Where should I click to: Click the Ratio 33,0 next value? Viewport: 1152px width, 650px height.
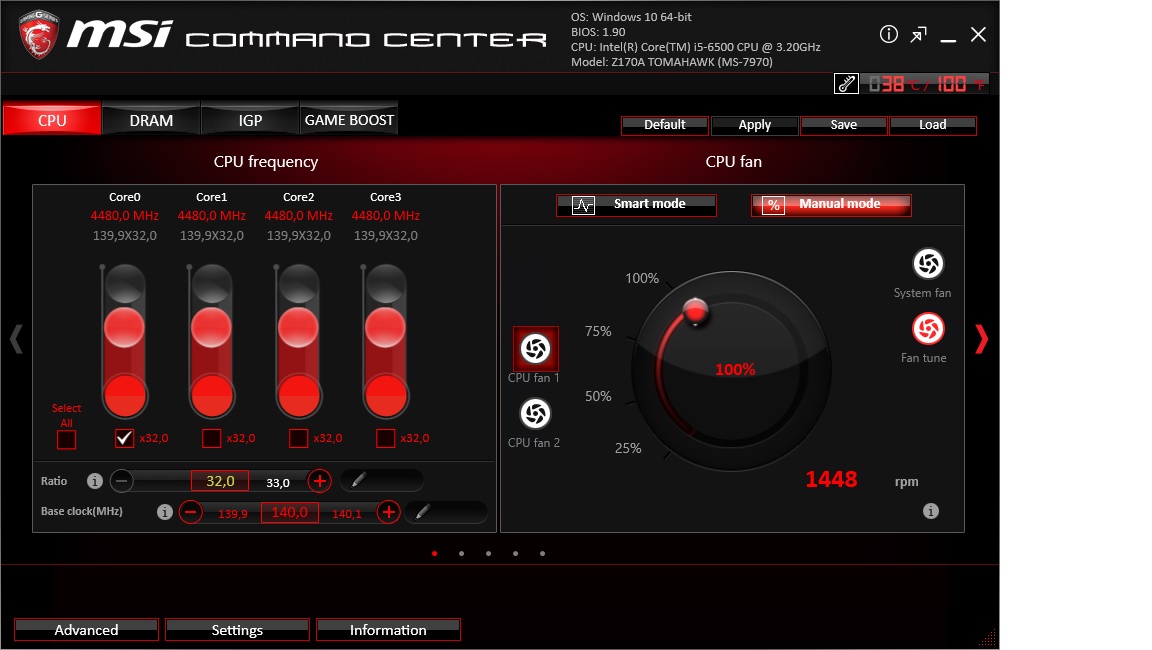278,483
